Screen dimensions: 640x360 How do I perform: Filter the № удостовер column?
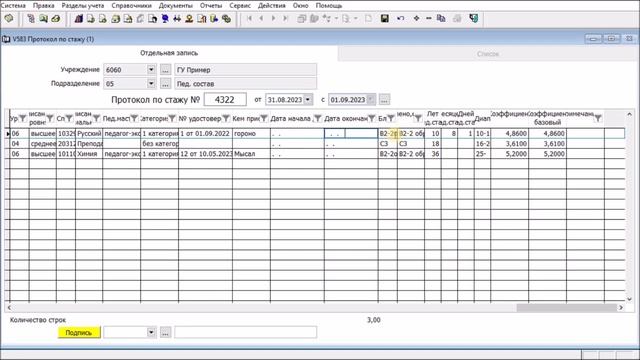tap(226, 118)
